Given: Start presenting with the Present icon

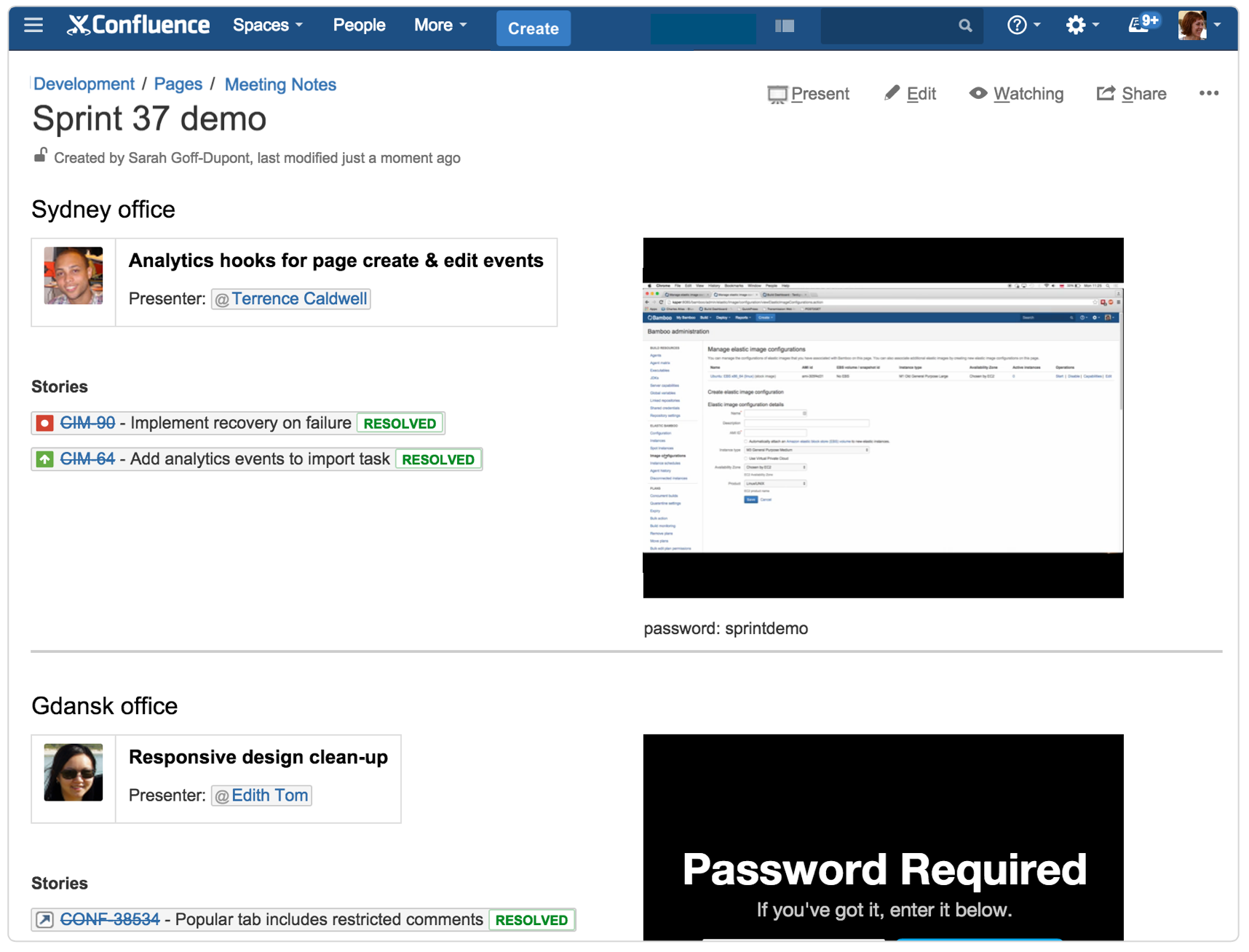Looking at the screenshot, I should click(x=779, y=94).
